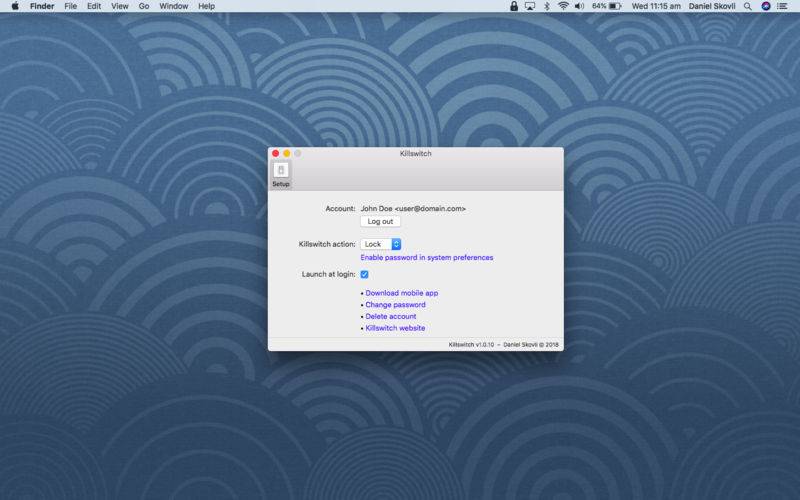Launch Siri from the menu bar
The image size is (800, 500).
[765, 6]
